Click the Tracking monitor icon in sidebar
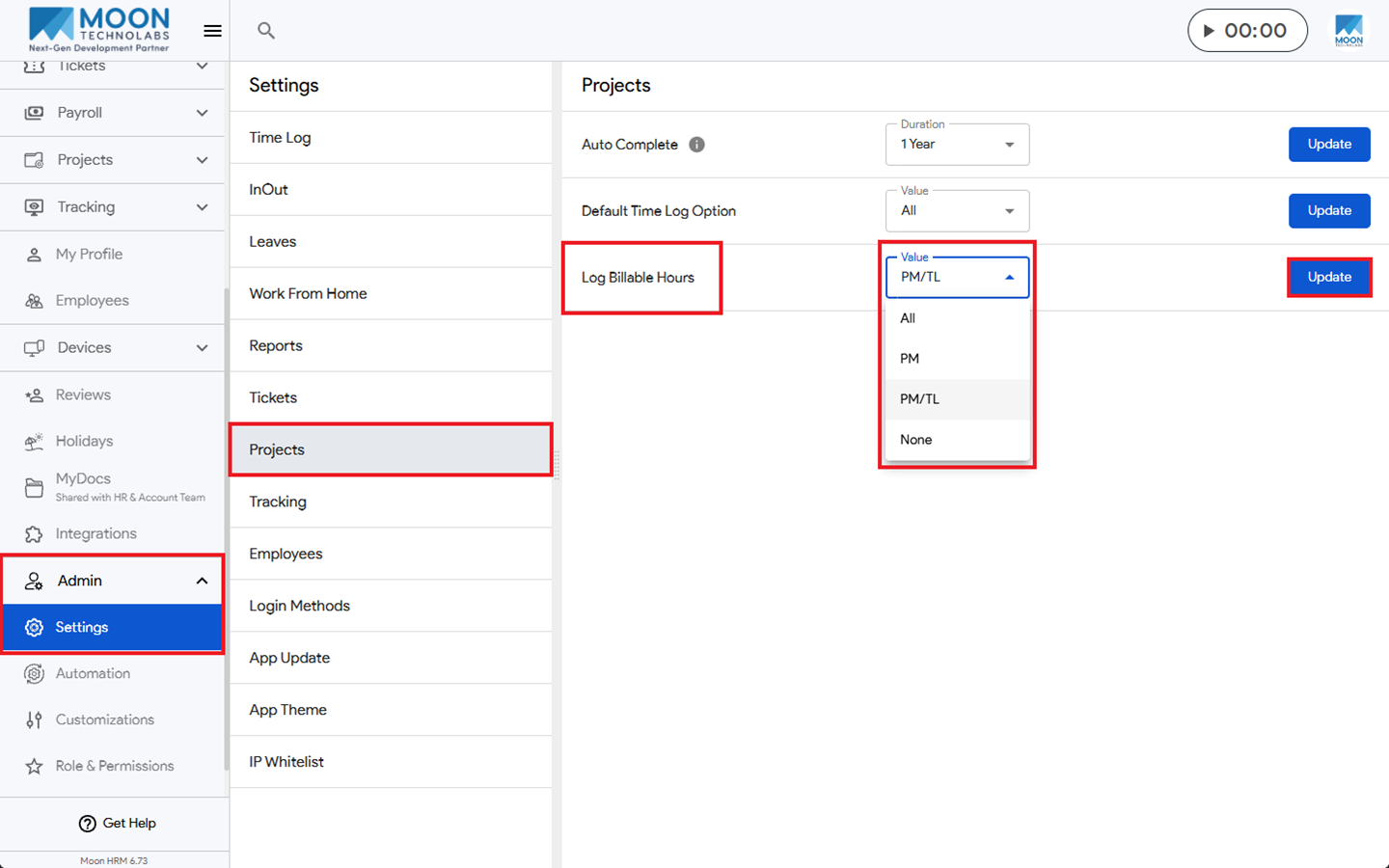This screenshot has width=1389, height=868. tap(34, 207)
